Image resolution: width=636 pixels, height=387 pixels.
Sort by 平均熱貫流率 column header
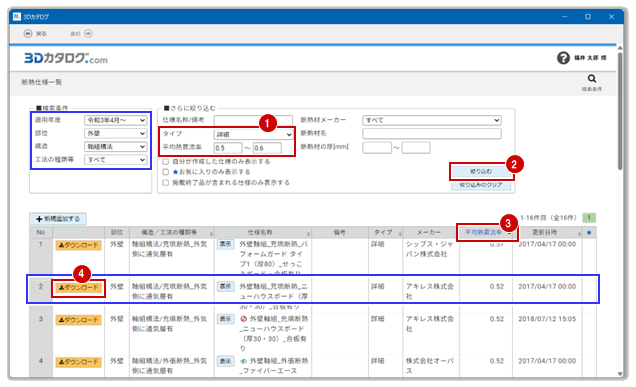(486, 232)
